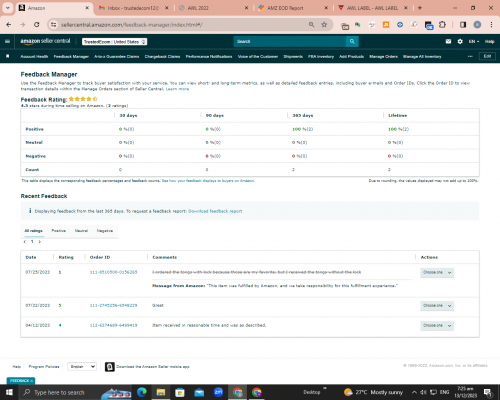This screenshot has height=400, width=500.
Task: Open FBA Inventory in the navigation bar
Action: [321, 57]
